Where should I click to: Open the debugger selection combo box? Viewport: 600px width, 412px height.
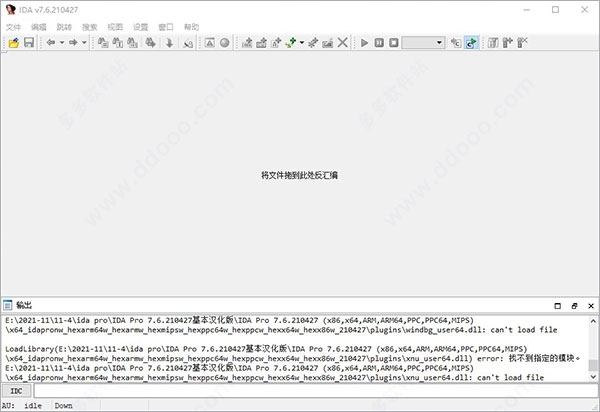tap(423, 42)
